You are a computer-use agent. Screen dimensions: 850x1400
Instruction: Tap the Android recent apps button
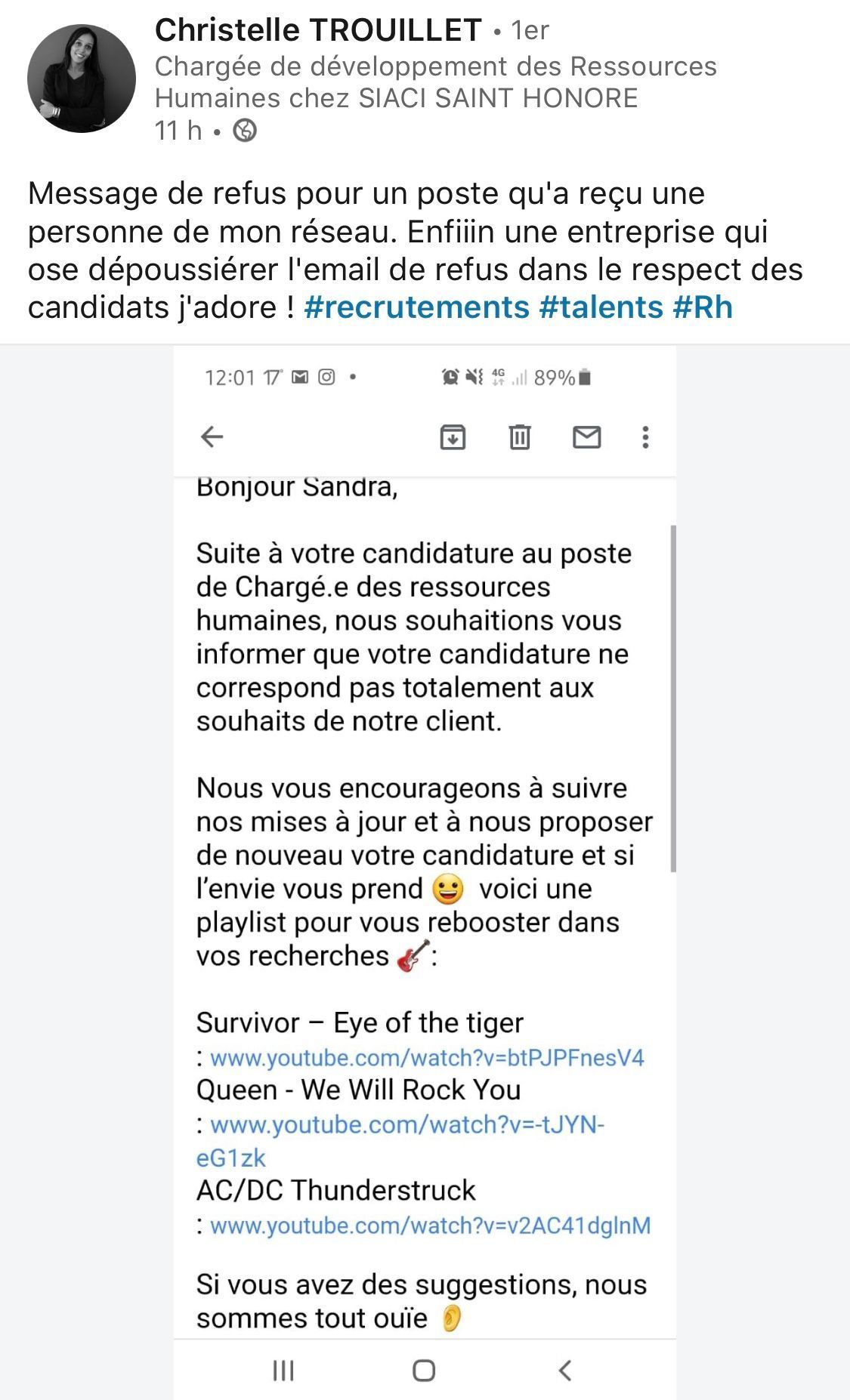tap(283, 1370)
